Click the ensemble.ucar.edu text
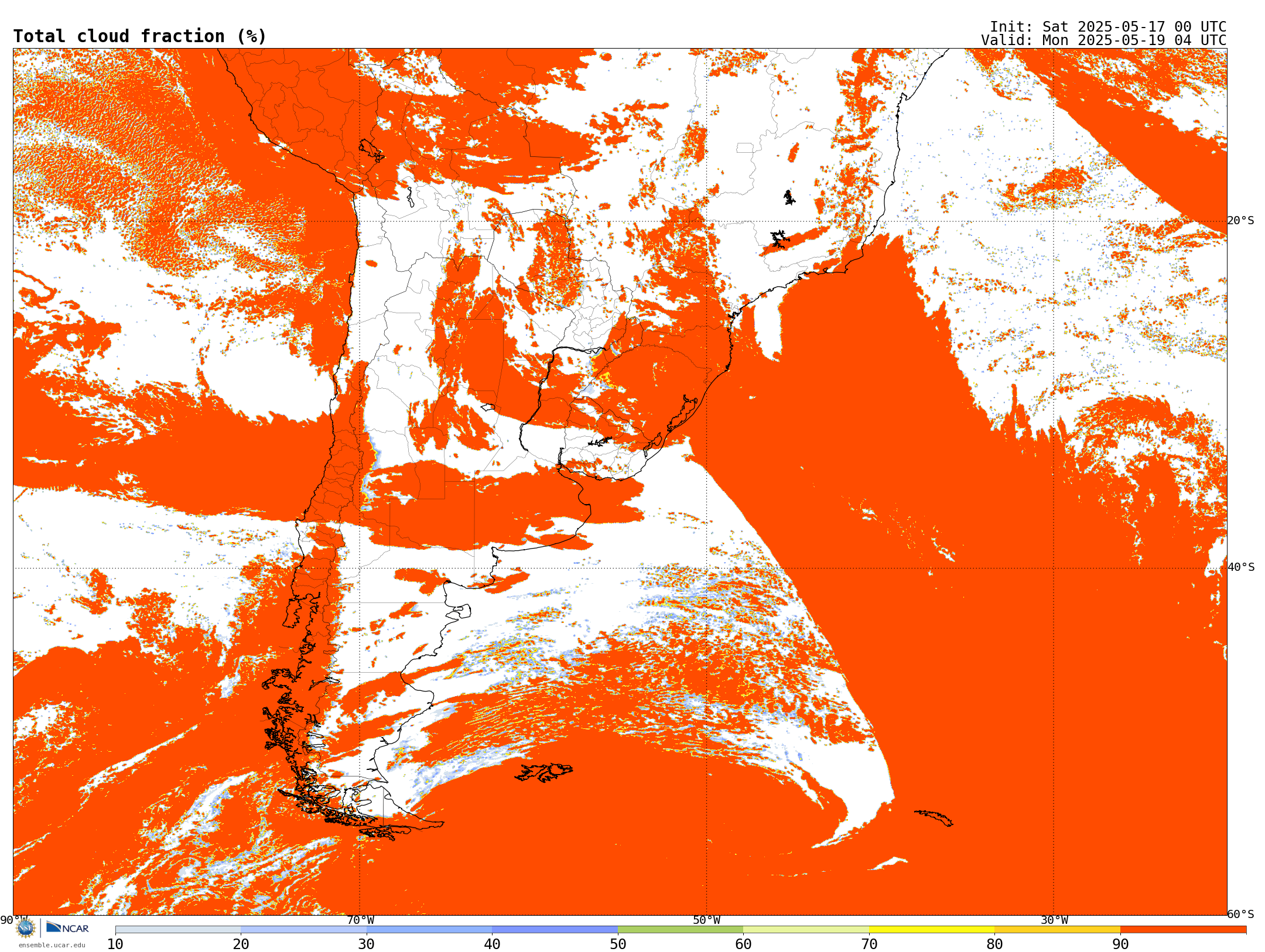The width and height of the screenshot is (1265, 952). point(52,945)
